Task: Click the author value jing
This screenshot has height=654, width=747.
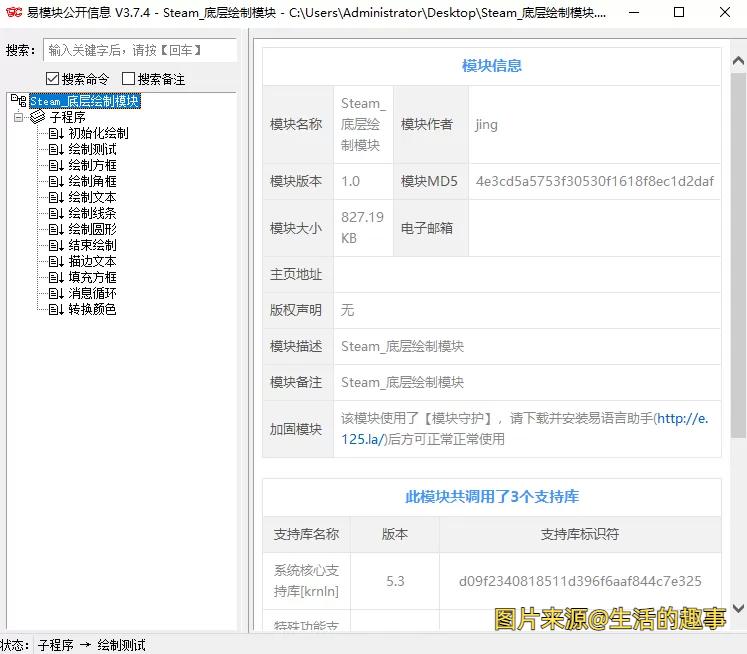Action: coord(486,125)
